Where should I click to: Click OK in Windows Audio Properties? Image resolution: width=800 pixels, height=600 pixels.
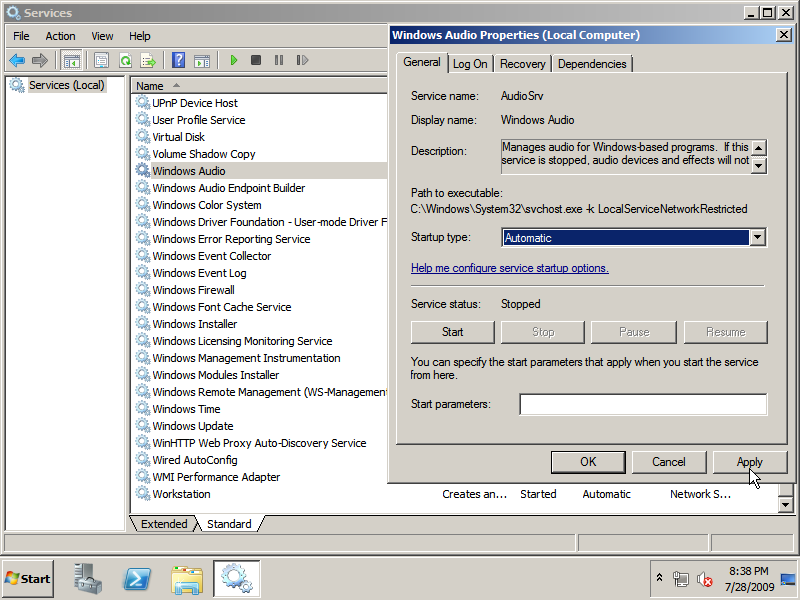[588, 462]
